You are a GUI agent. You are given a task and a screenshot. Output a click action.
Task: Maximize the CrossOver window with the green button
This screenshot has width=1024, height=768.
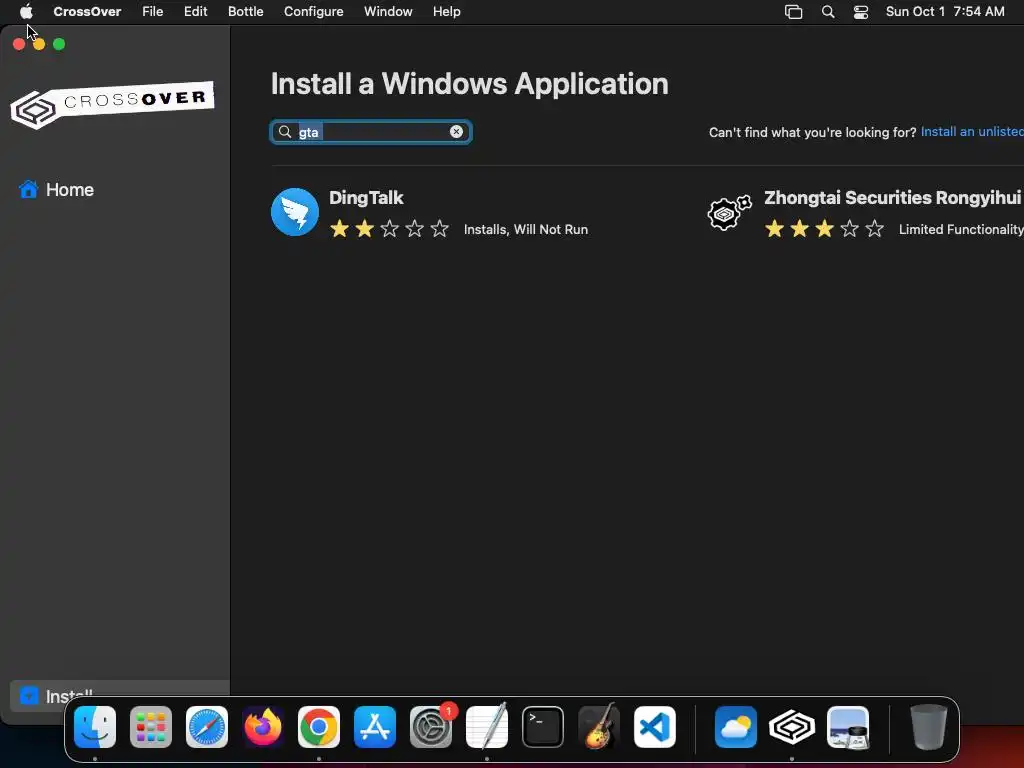pos(59,44)
